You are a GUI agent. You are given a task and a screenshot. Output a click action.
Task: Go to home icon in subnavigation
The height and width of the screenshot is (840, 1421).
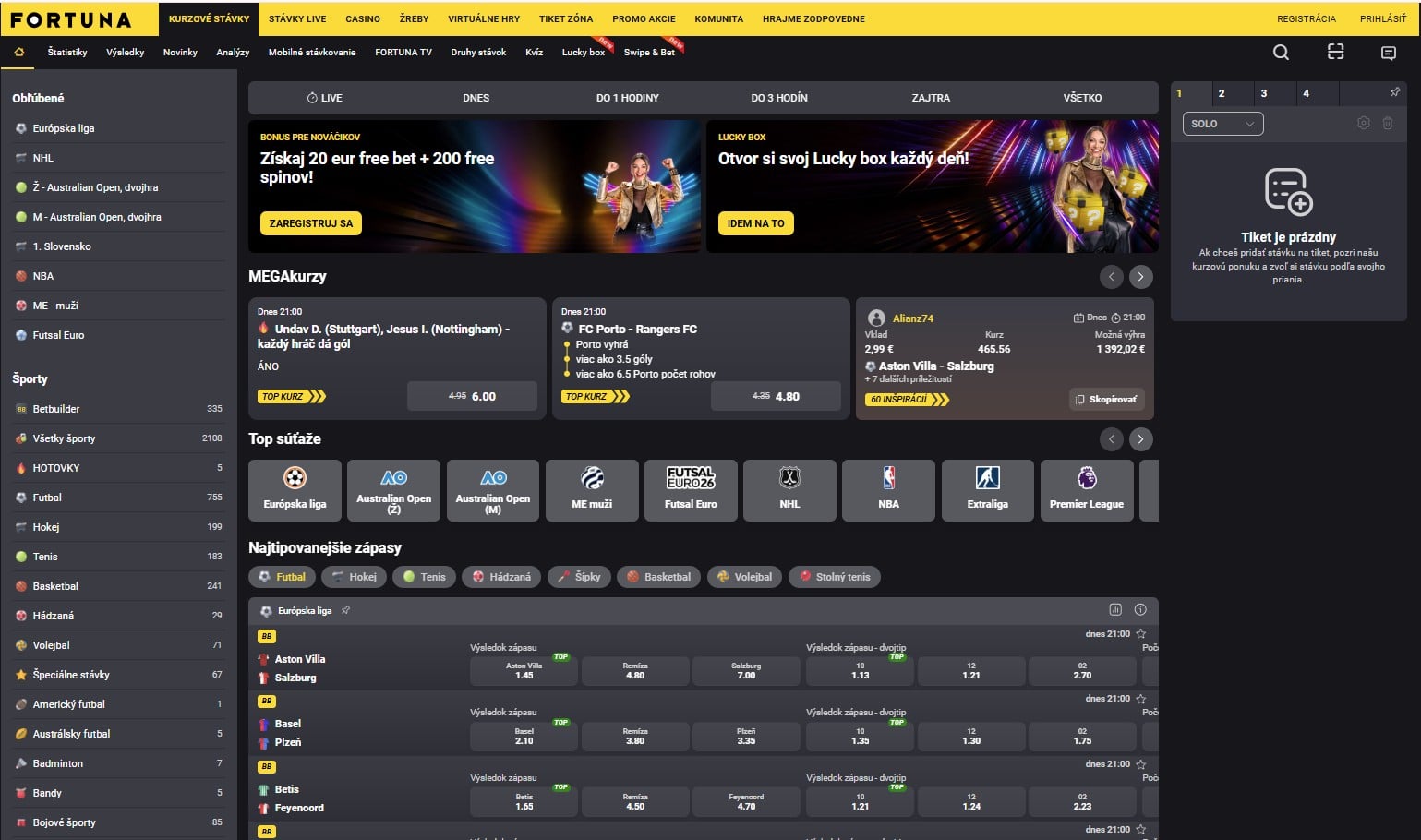(x=19, y=53)
